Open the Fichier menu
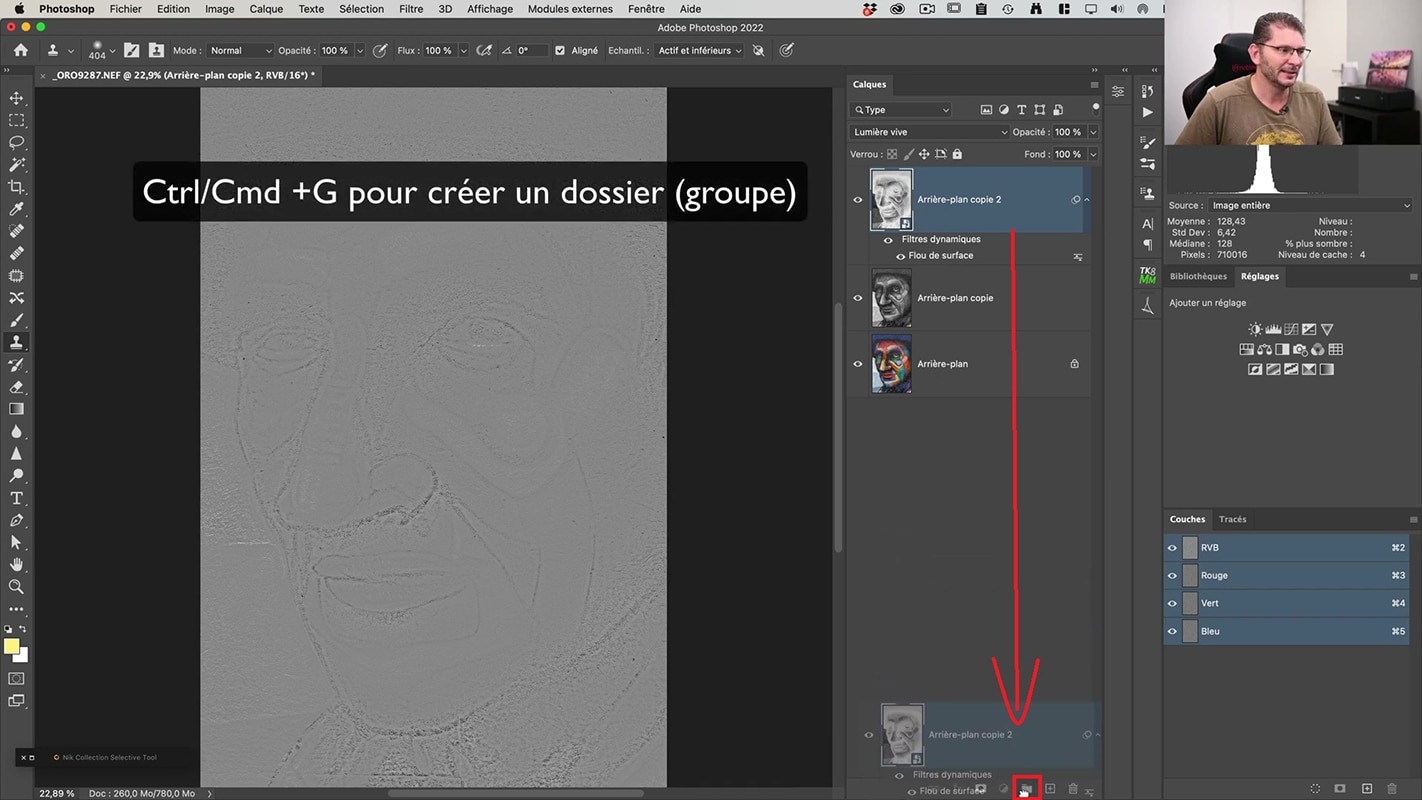 pyautogui.click(x=126, y=9)
